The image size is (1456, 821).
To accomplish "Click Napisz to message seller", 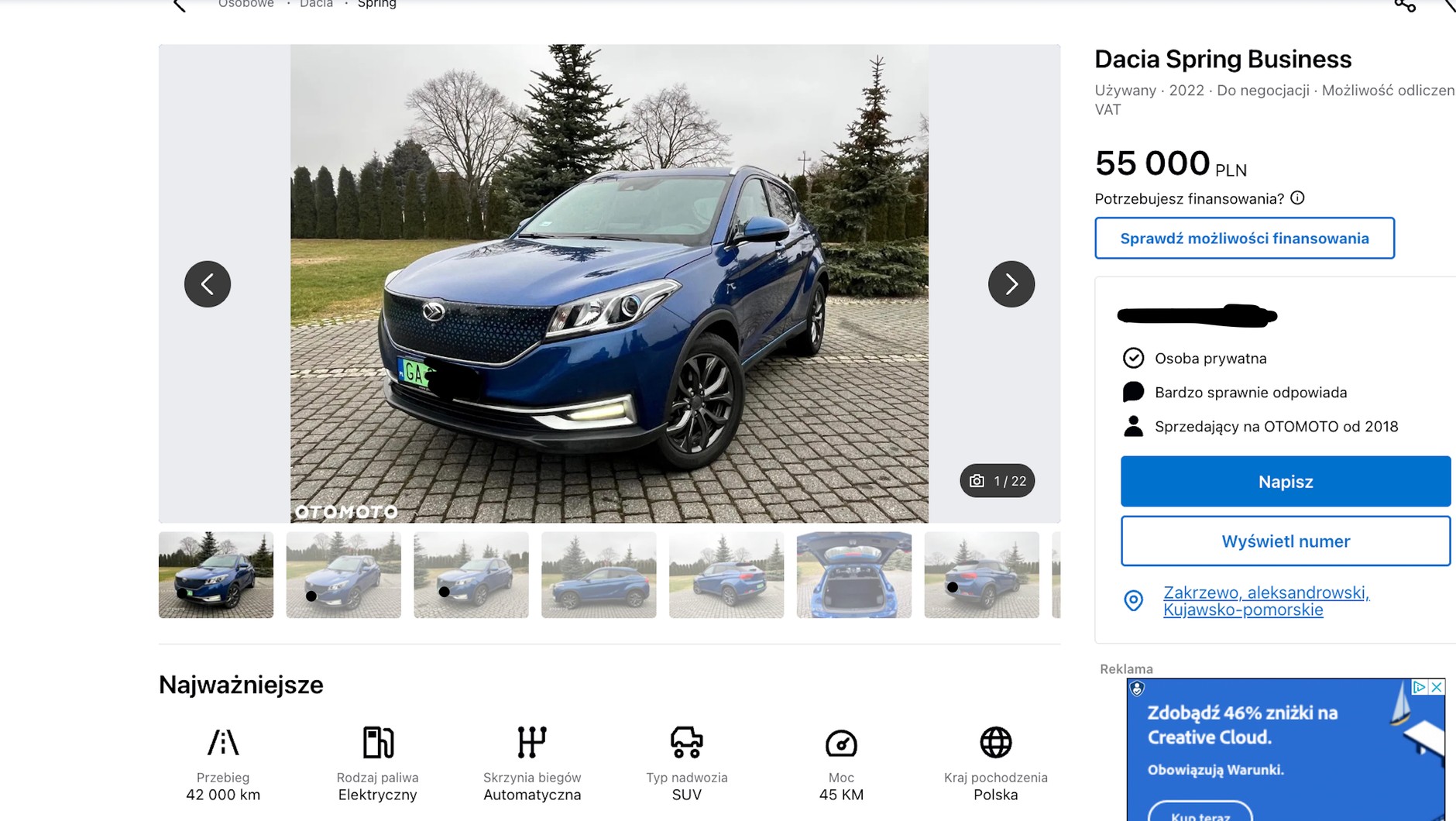I will [x=1286, y=482].
